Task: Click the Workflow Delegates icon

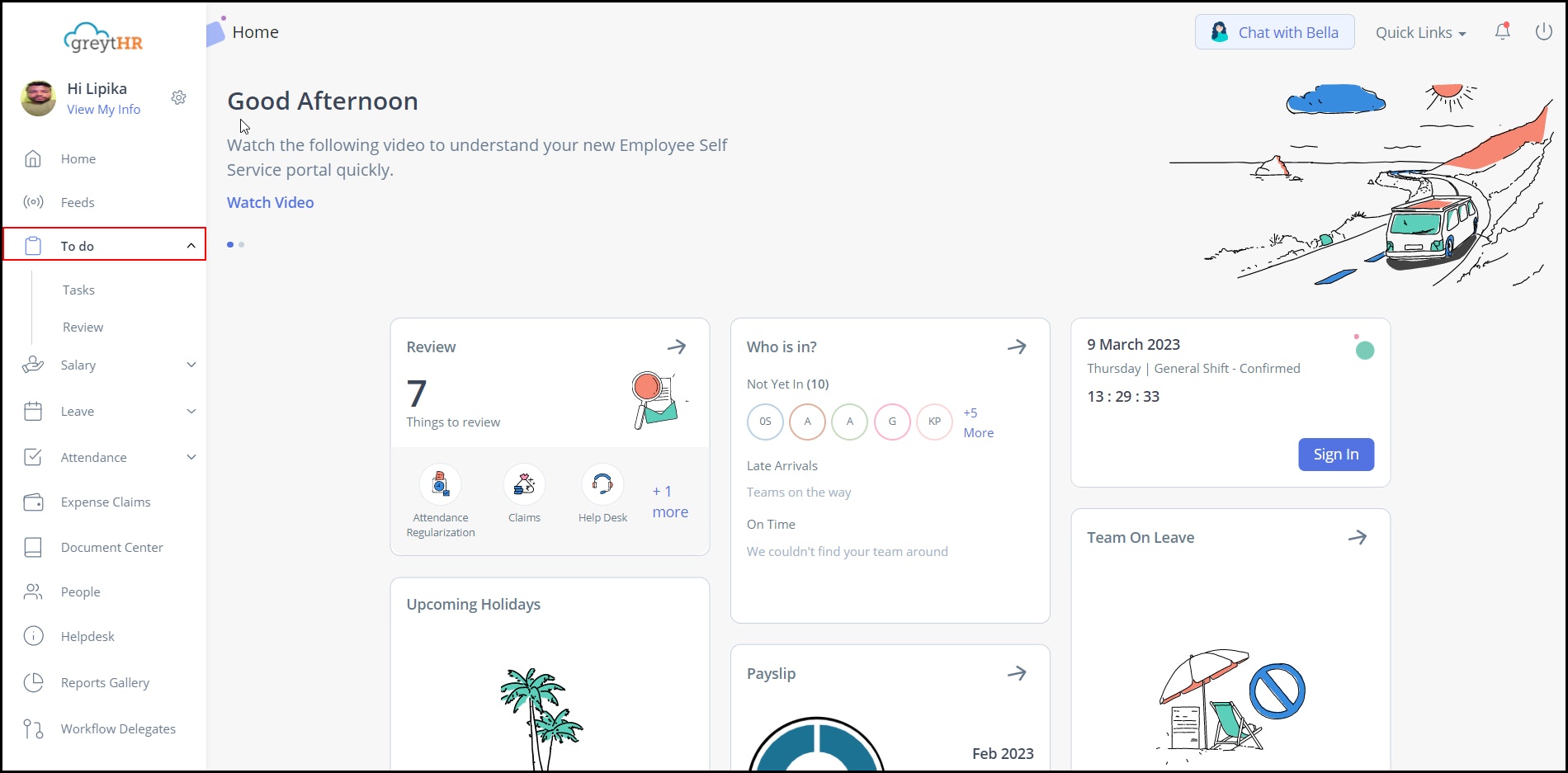Action: click(x=33, y=728)
